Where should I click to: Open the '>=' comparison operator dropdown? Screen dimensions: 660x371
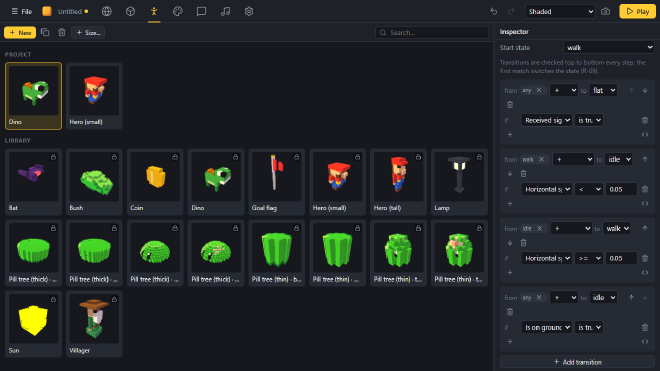pos(589,258)
